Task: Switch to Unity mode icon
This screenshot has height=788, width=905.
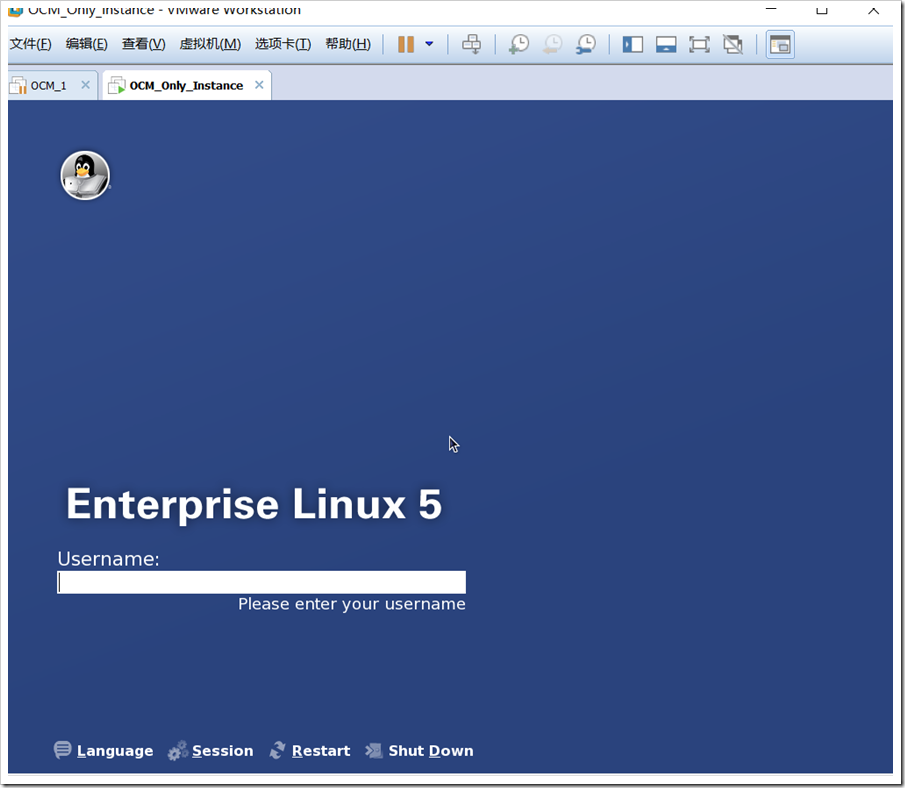Action: click(733, 44)
